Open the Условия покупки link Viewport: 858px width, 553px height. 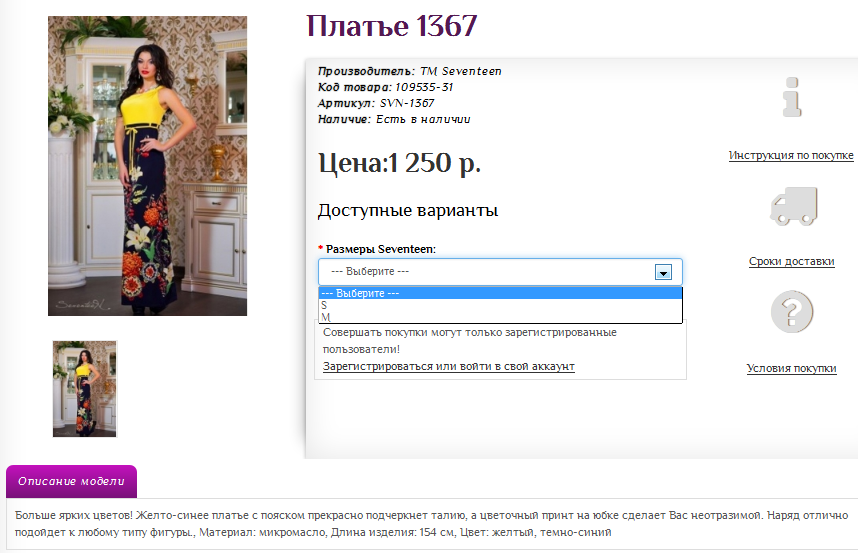(791, 368)
